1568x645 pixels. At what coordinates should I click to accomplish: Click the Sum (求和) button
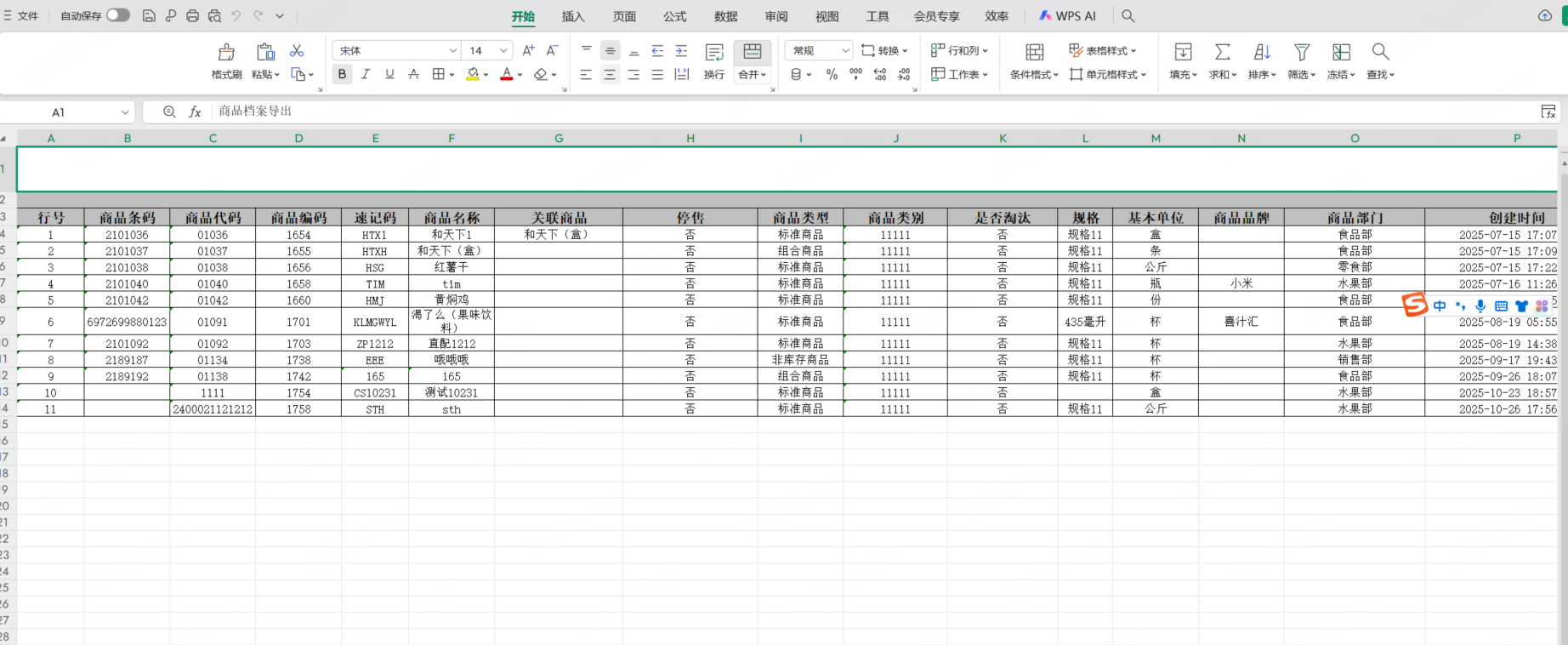(x=1223, y=61)
